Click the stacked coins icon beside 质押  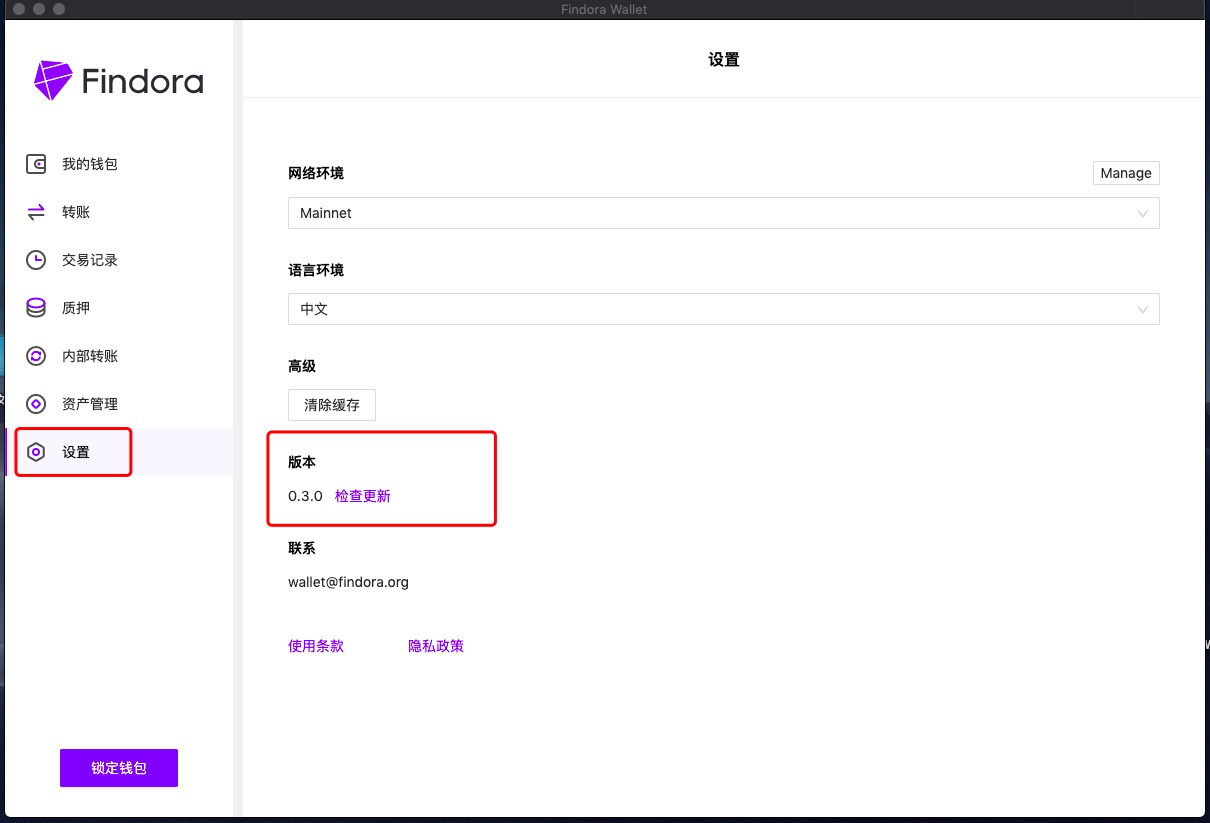pyautogui.click(x=36, y=308)
